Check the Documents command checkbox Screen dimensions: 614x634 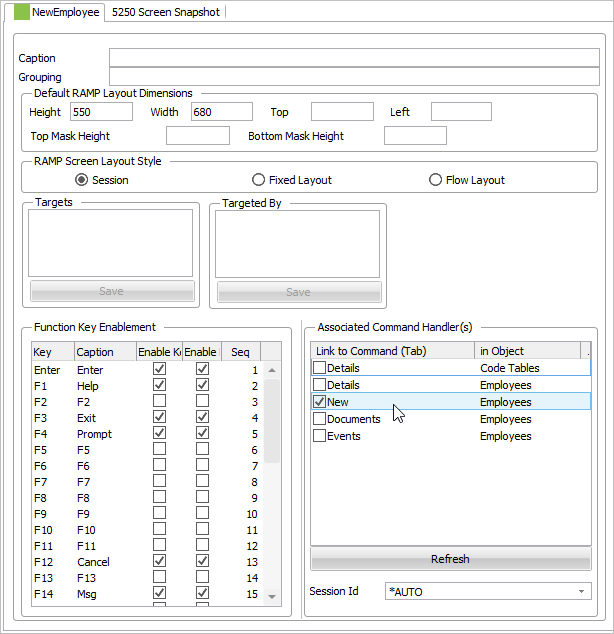pyautogui.click(x=319, y=418)
